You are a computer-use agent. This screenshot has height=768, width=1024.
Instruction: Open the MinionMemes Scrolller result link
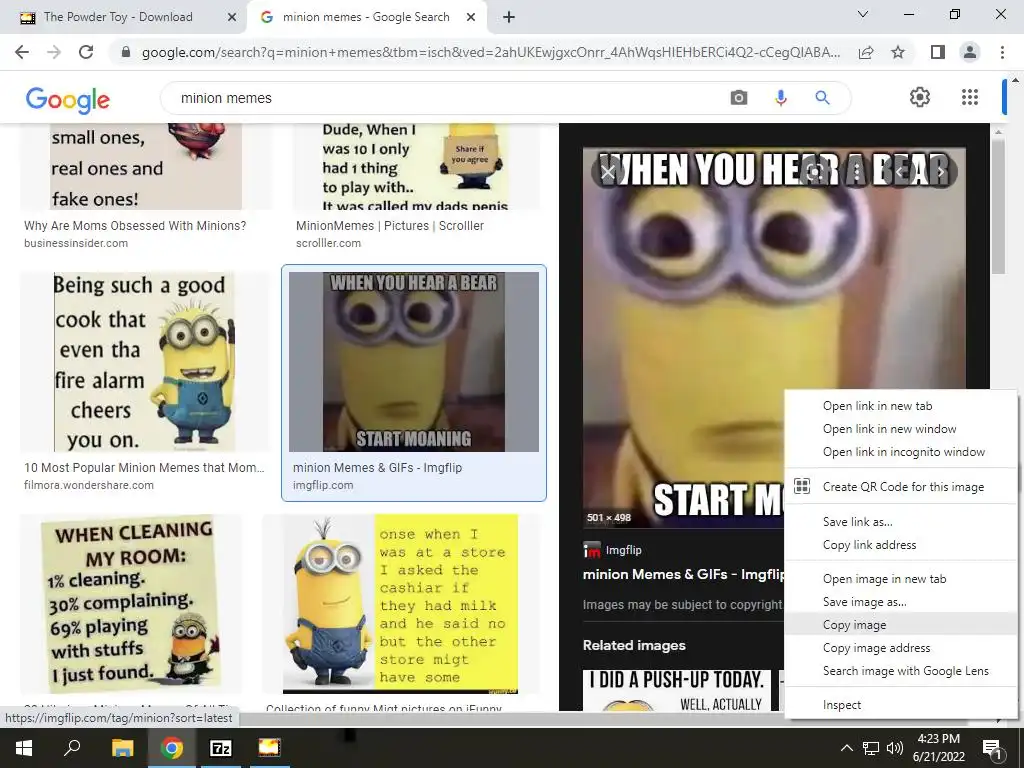(x=390, y=226)
